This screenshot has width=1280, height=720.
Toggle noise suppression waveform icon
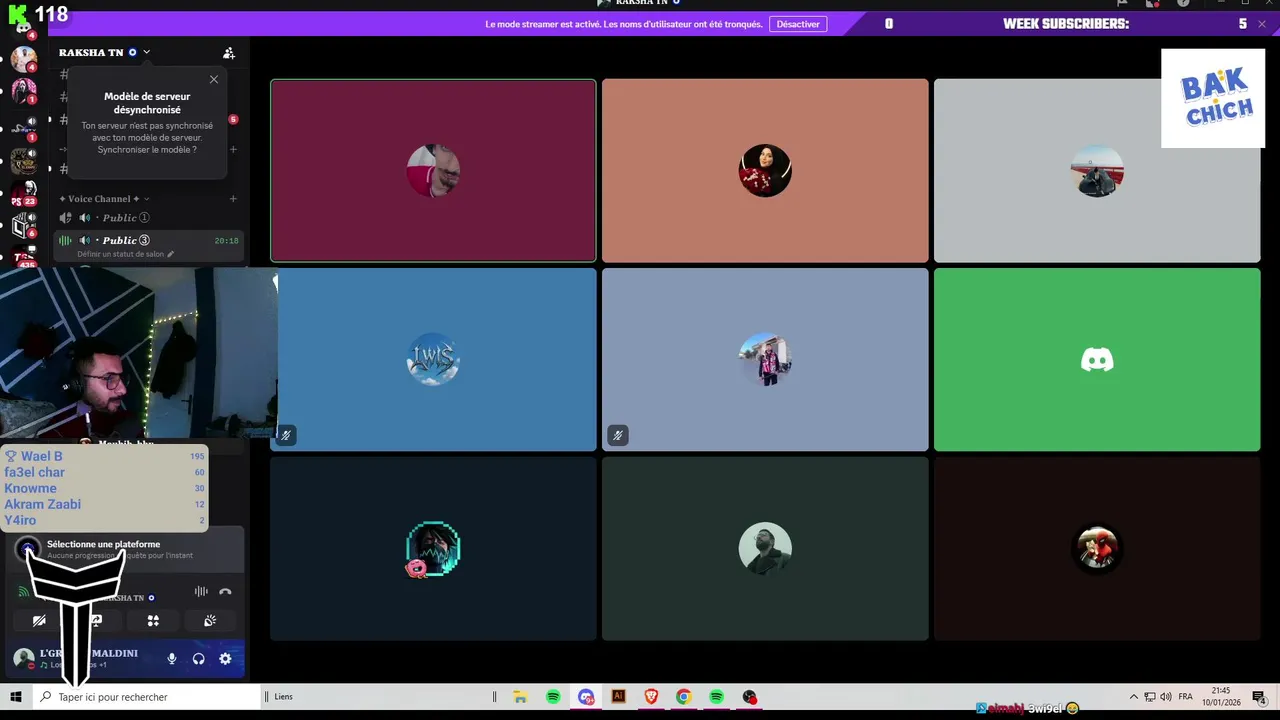coord(201,592)
